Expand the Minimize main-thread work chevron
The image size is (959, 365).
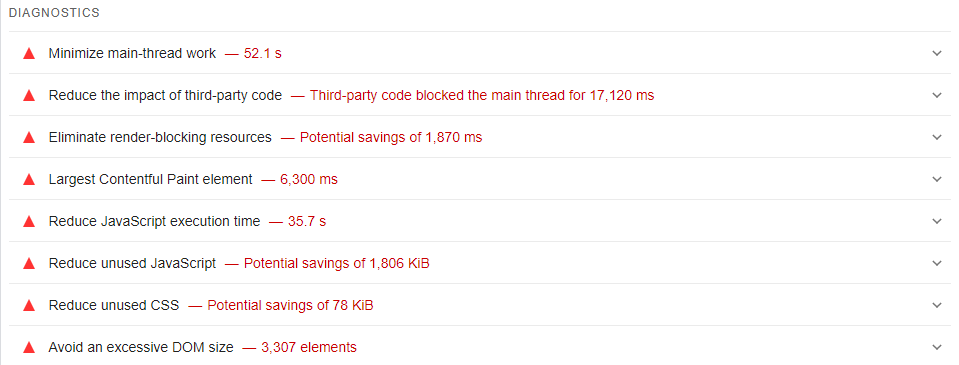coord(936,53)
